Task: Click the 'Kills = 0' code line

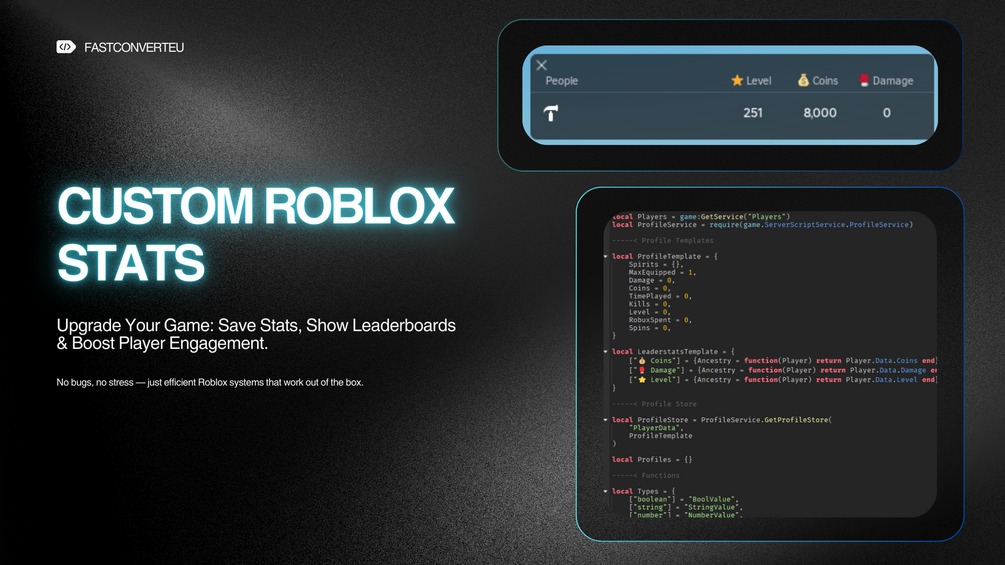Action: [649, 304]
